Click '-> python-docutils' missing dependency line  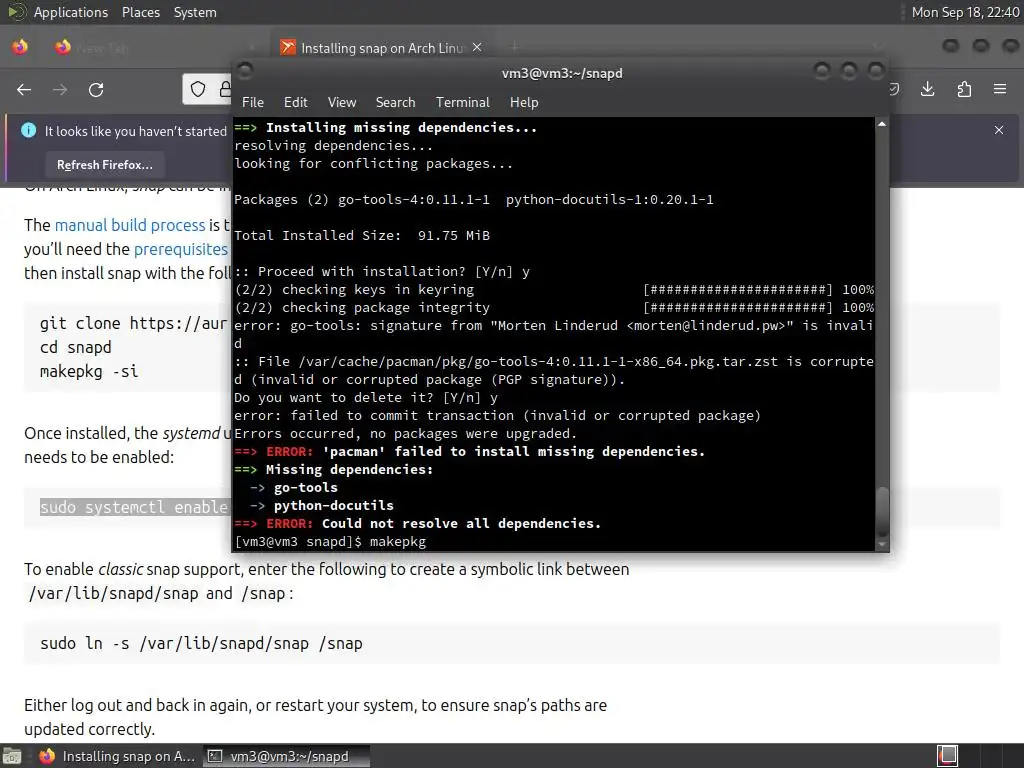click(x=322, y=505)
